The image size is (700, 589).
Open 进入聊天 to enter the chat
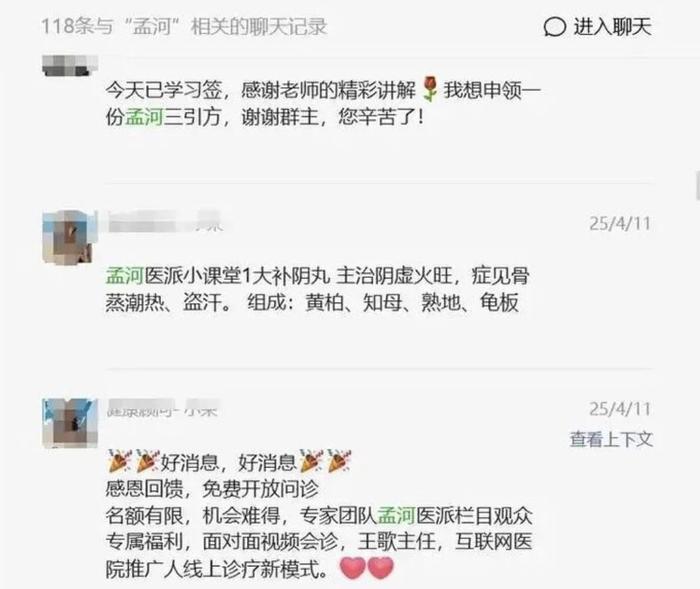(x=597, y=27)
